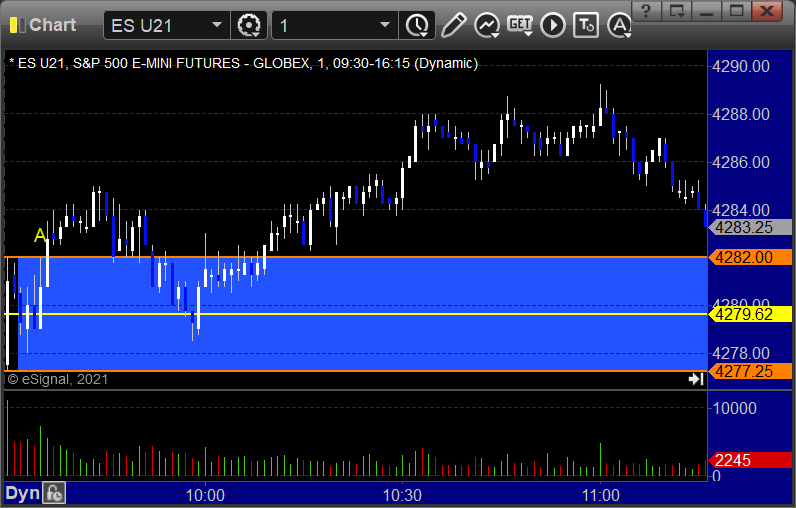Open the symbol settings gear menu
The width and height of the screenshot is (796, 508).
point(249,25)
